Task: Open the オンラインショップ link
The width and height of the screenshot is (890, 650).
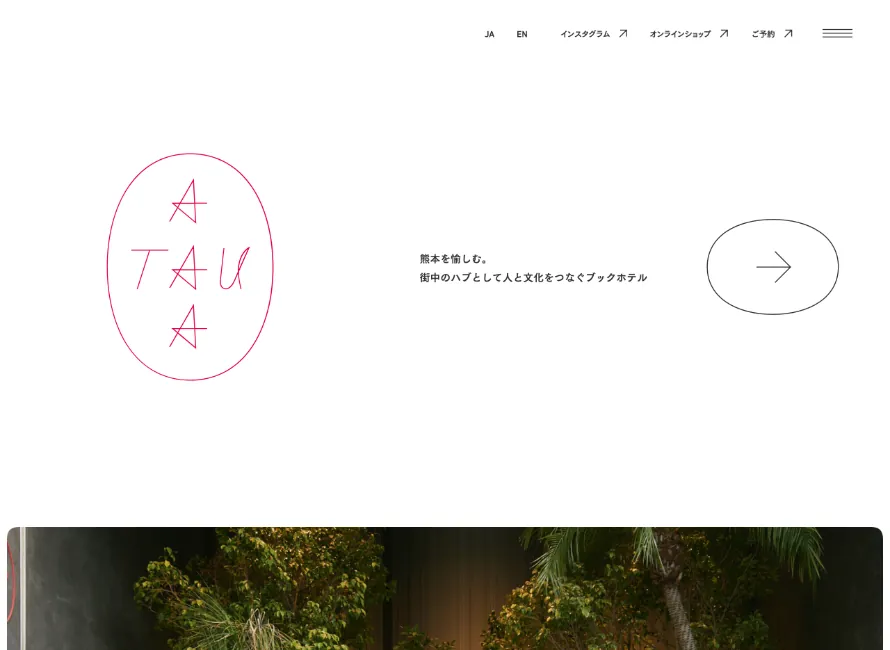Action: point(680,34)
